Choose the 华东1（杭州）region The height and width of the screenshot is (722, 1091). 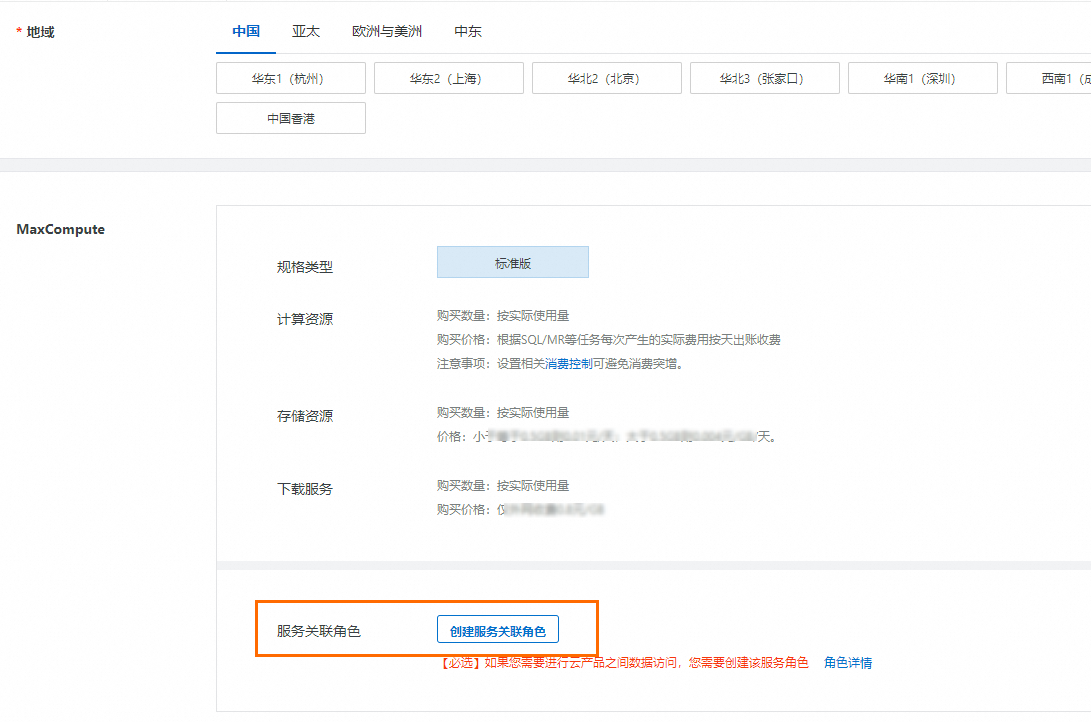290,78
